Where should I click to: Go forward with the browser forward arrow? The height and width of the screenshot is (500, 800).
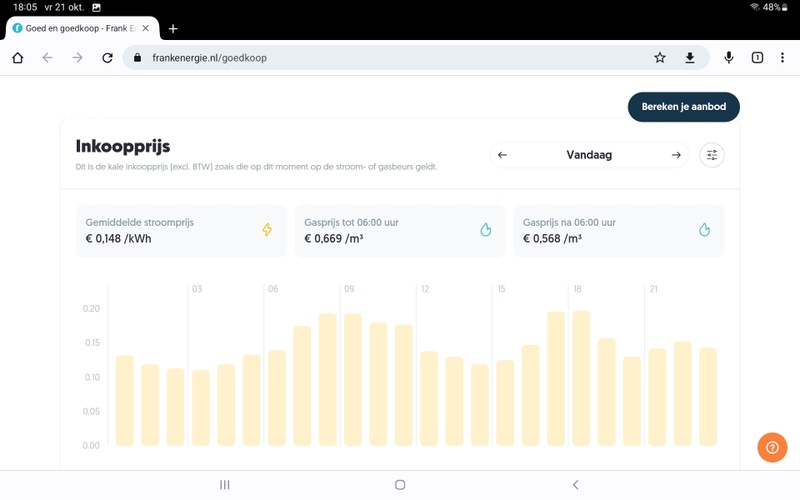78,58
